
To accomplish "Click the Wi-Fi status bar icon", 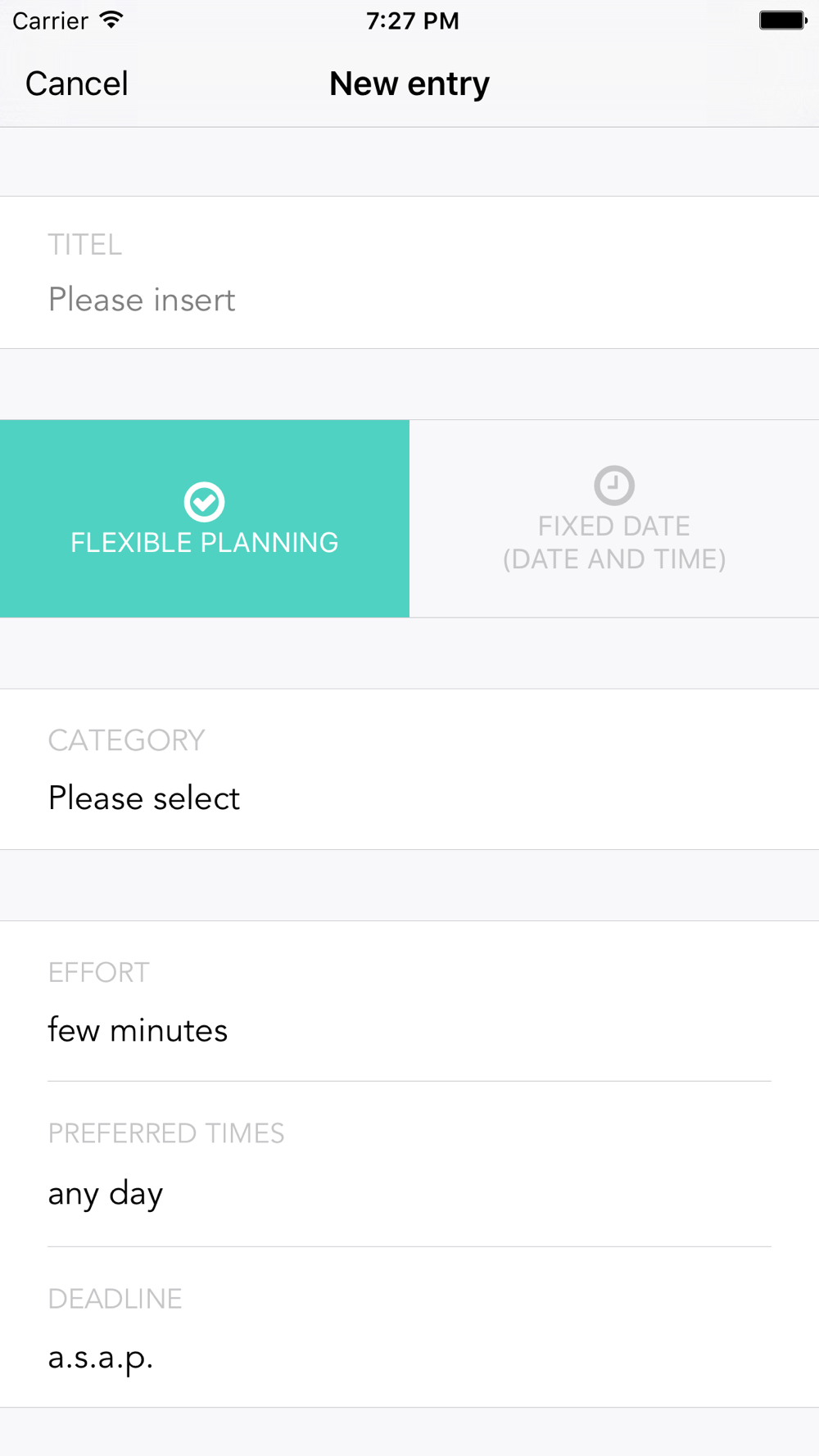I will point(111,20).
